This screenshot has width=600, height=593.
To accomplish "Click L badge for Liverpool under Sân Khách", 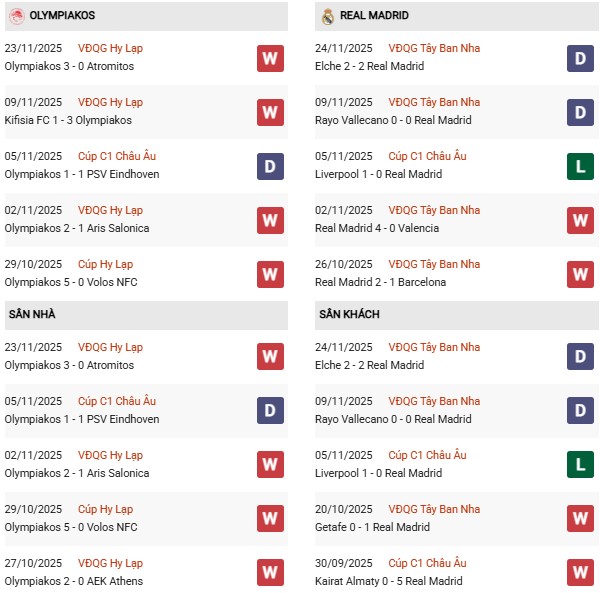I will pyautogui.click(x=580, y=465).
